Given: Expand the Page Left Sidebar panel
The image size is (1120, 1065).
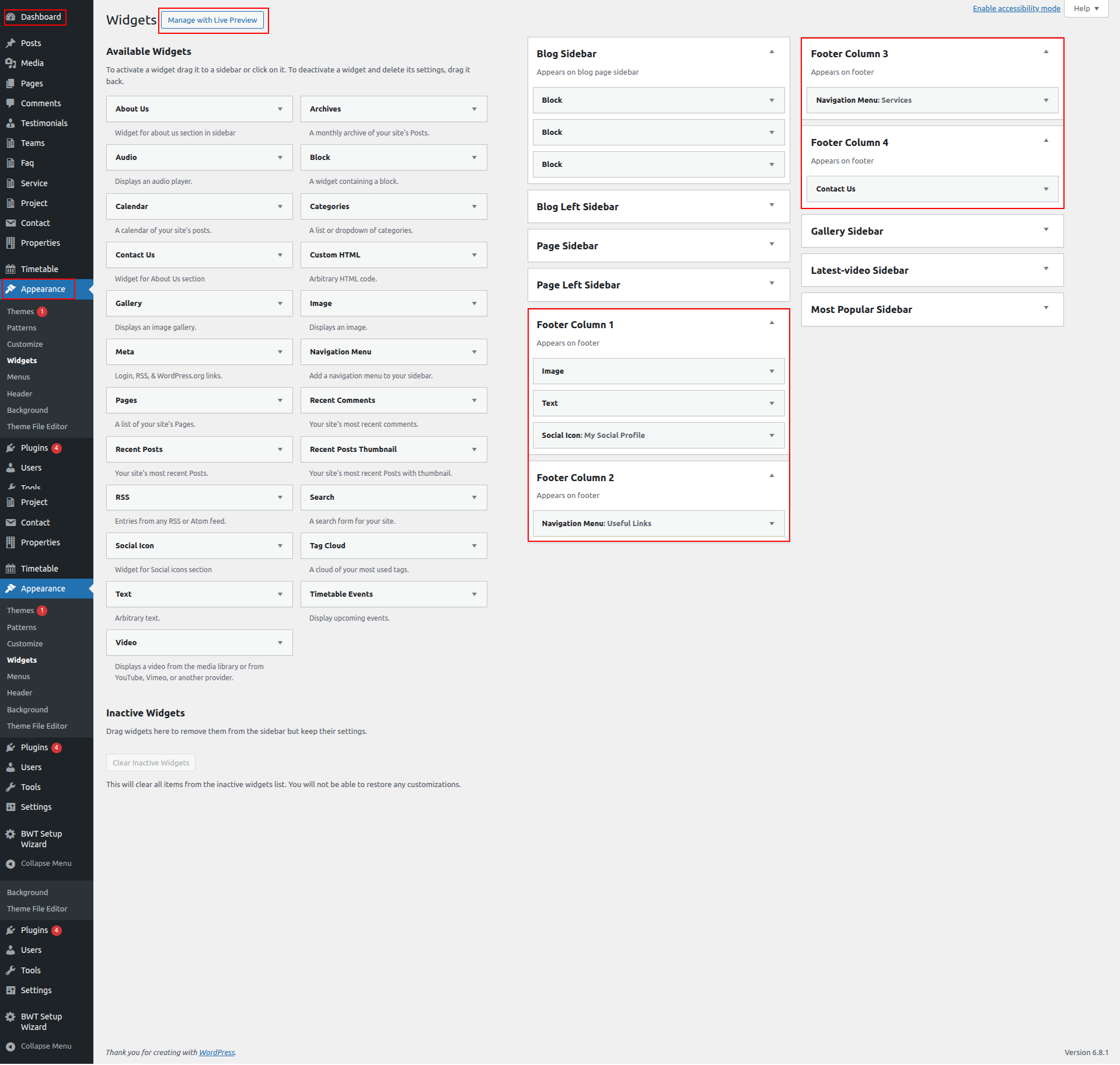Looking at the screenshot, I should pyautogui.click(x=772, y=284).
